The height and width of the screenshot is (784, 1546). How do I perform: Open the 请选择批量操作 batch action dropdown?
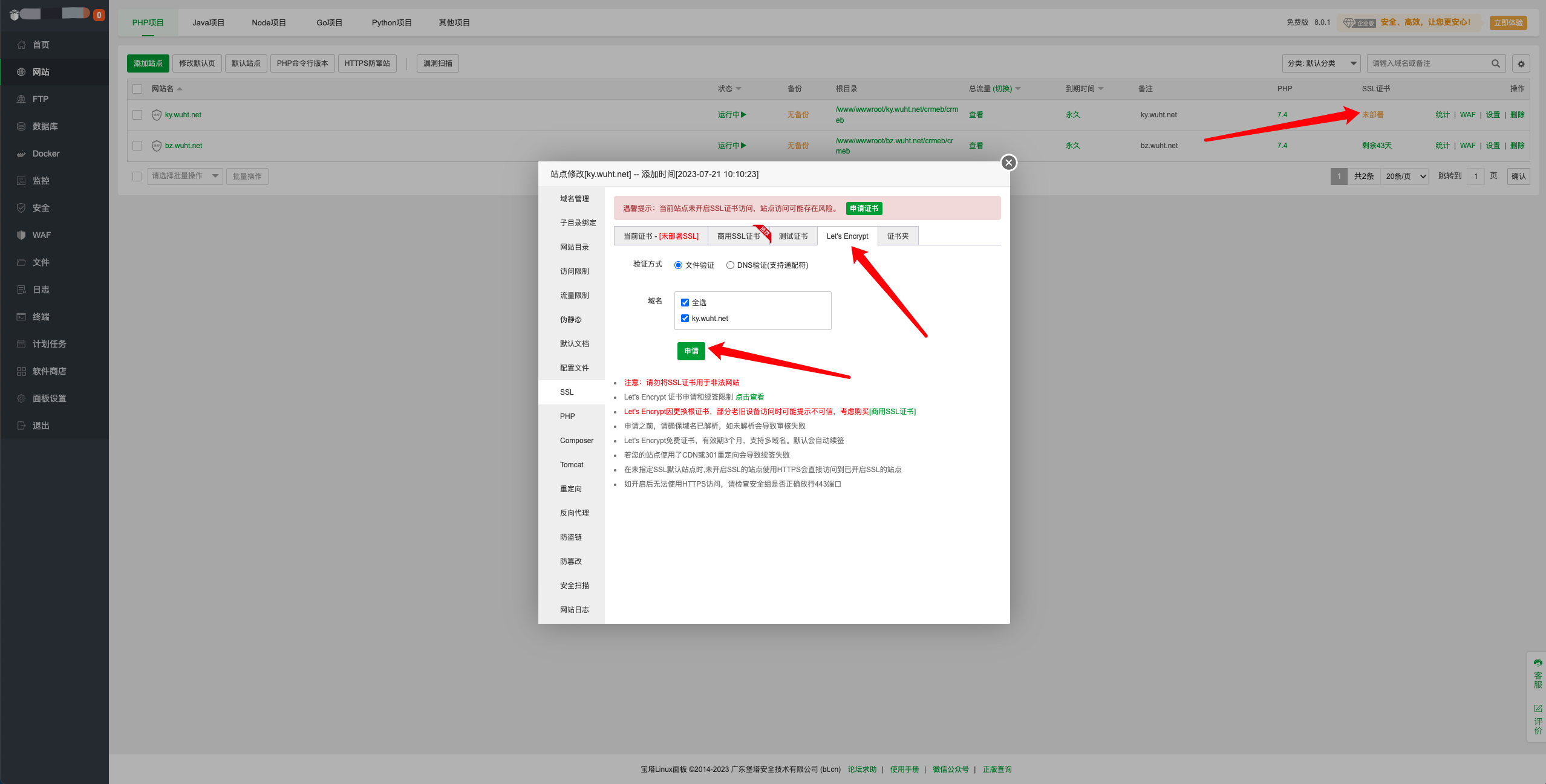tap(185, 176)
